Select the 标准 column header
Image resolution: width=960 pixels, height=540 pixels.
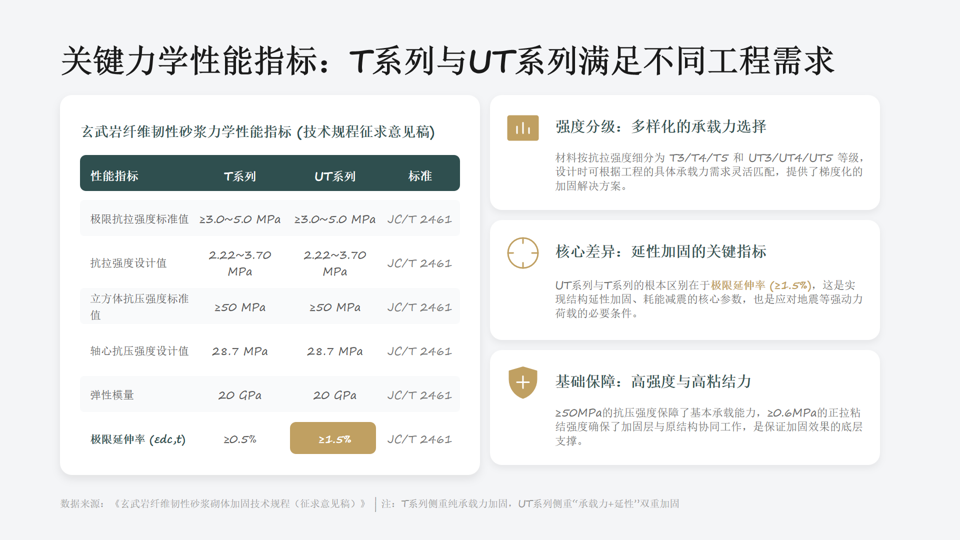tap(419, 176)
